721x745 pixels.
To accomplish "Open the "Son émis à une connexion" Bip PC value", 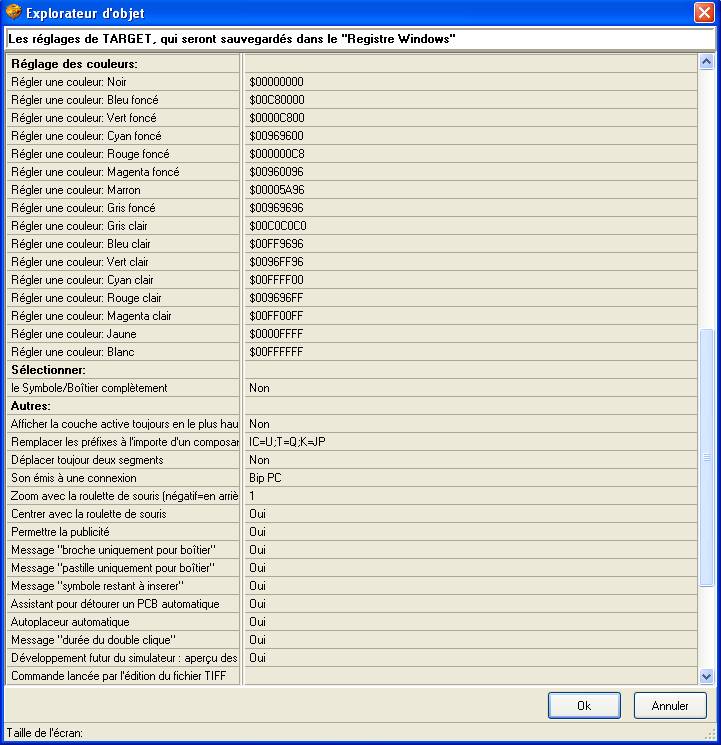I will (x=470, y=478).
